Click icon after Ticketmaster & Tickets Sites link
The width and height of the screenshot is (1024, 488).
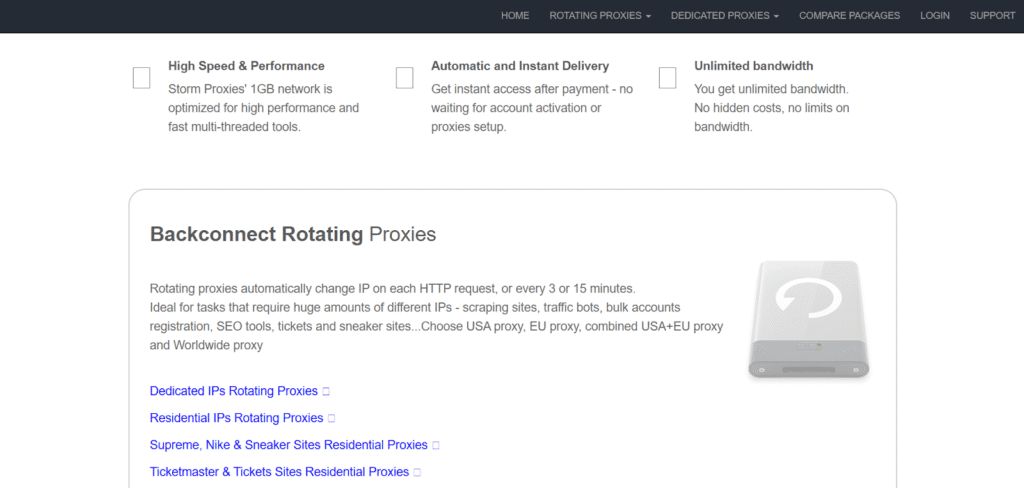click(418, 473)
